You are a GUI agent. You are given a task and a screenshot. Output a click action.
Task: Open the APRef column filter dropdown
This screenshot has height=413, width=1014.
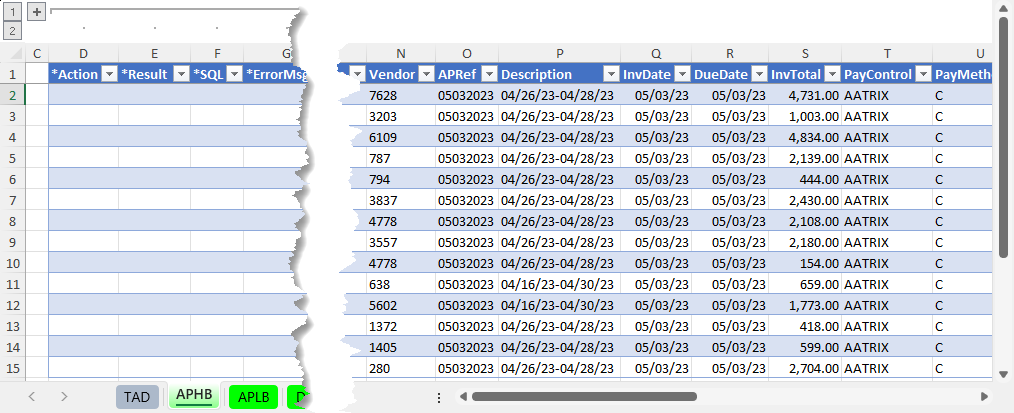pyautogui.click(x=490, y=74)
